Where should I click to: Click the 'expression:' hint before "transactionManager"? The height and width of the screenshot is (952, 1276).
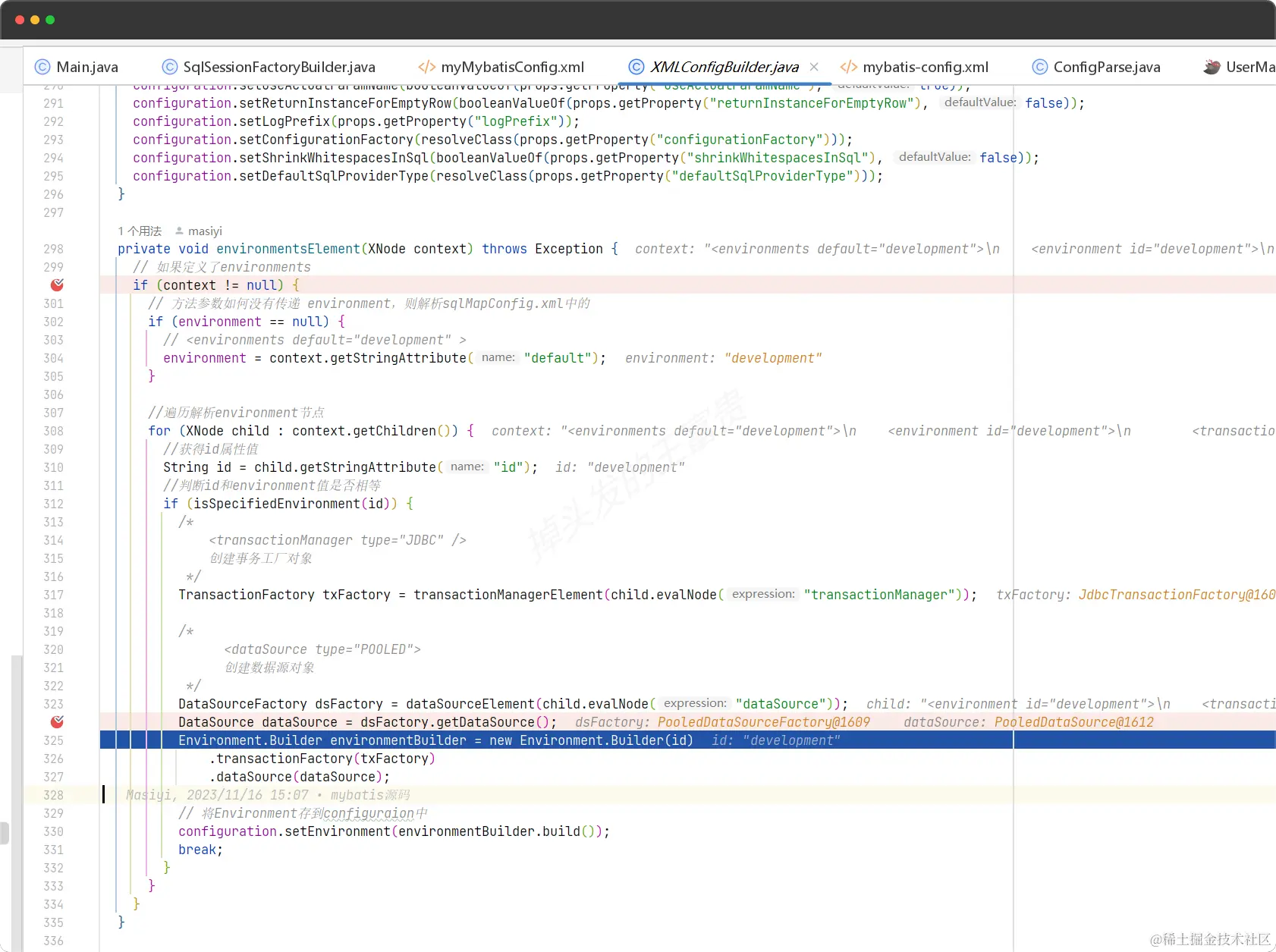point(764,594)
